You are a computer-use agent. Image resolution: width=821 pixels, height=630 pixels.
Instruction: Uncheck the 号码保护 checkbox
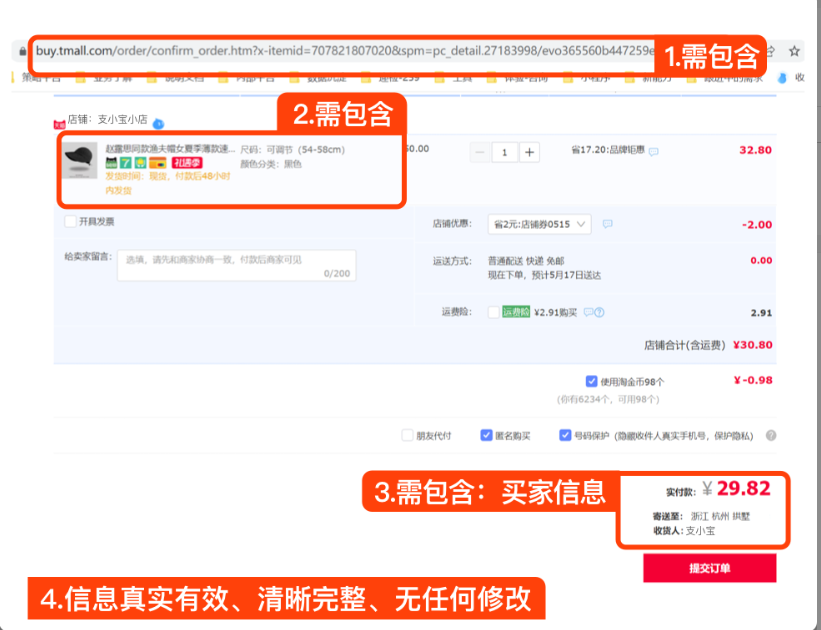(565, 435)
